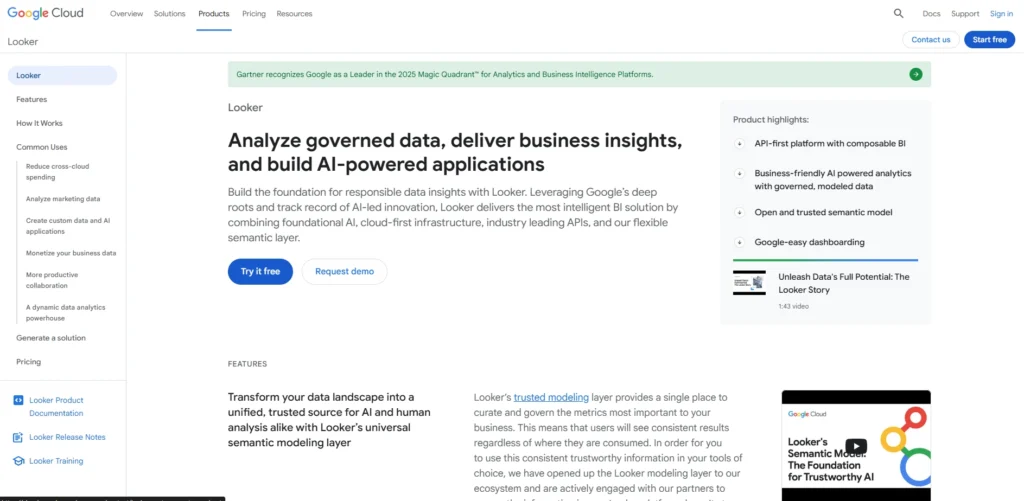Expand Google-easy dashboarding highlight arrow
Viewport: 1024px width, 501px height.
(x=739, y=242)
